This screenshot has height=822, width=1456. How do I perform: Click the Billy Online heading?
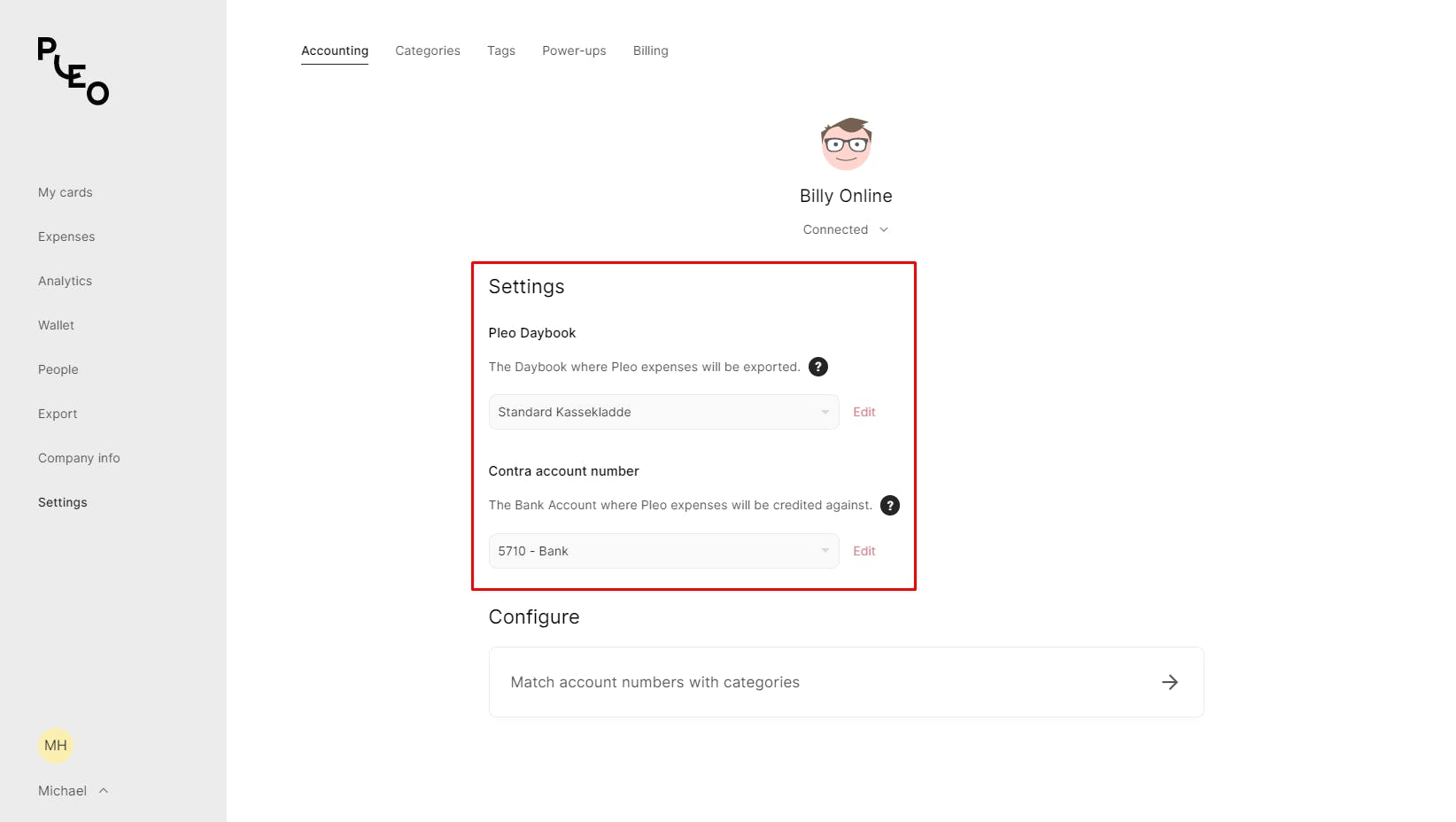coord(846,196)
